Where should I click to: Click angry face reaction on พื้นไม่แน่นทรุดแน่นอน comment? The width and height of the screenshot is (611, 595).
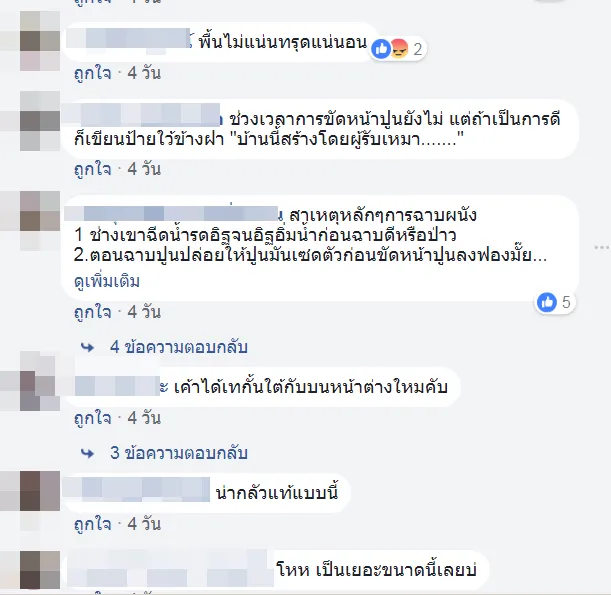(399, 49)
